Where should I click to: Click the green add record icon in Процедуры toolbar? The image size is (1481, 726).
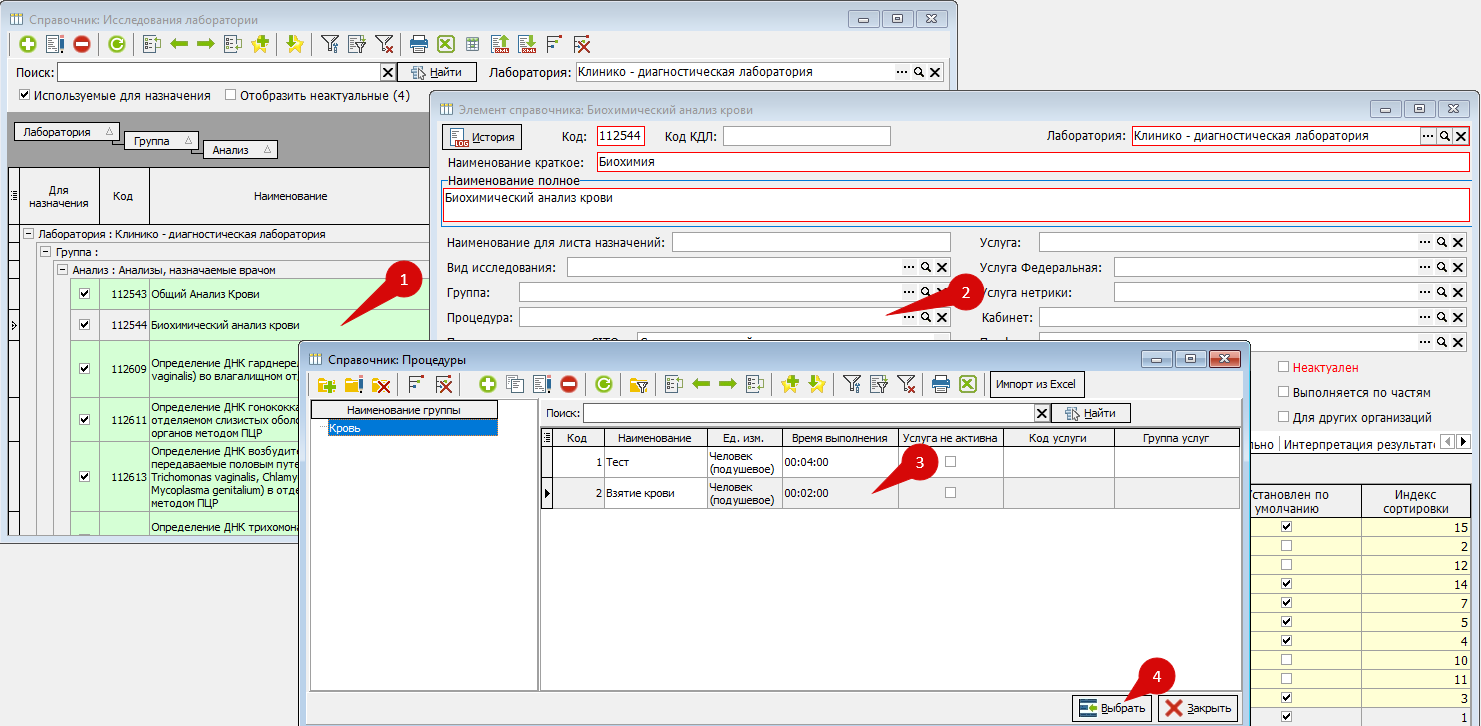pyautogui.click(x=487, y=384)
